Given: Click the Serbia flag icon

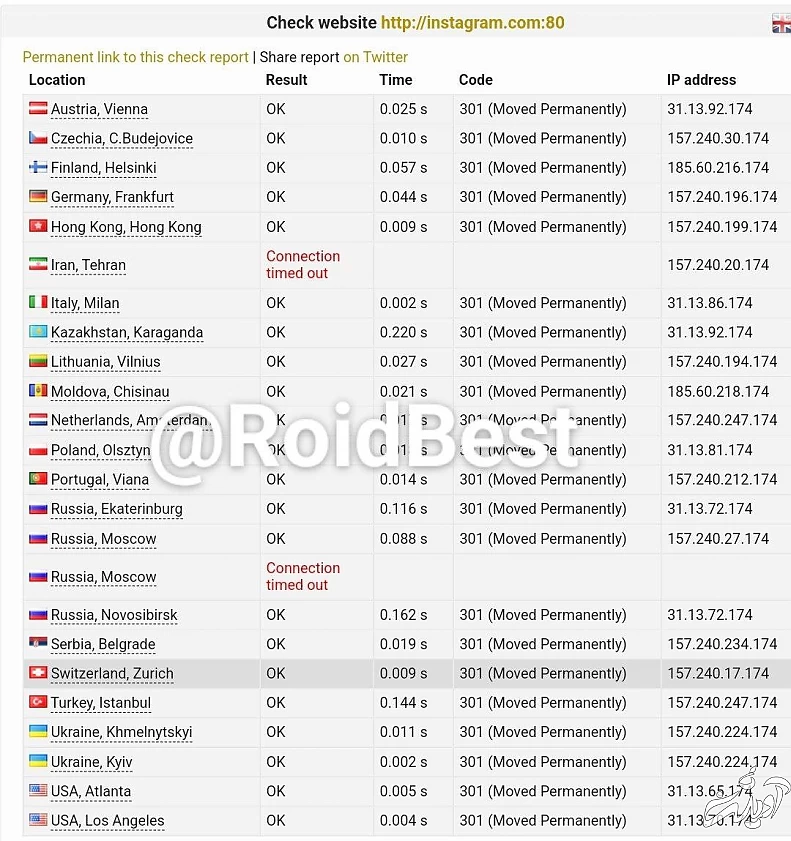Looking at the screenshot, I should point(38,644).
